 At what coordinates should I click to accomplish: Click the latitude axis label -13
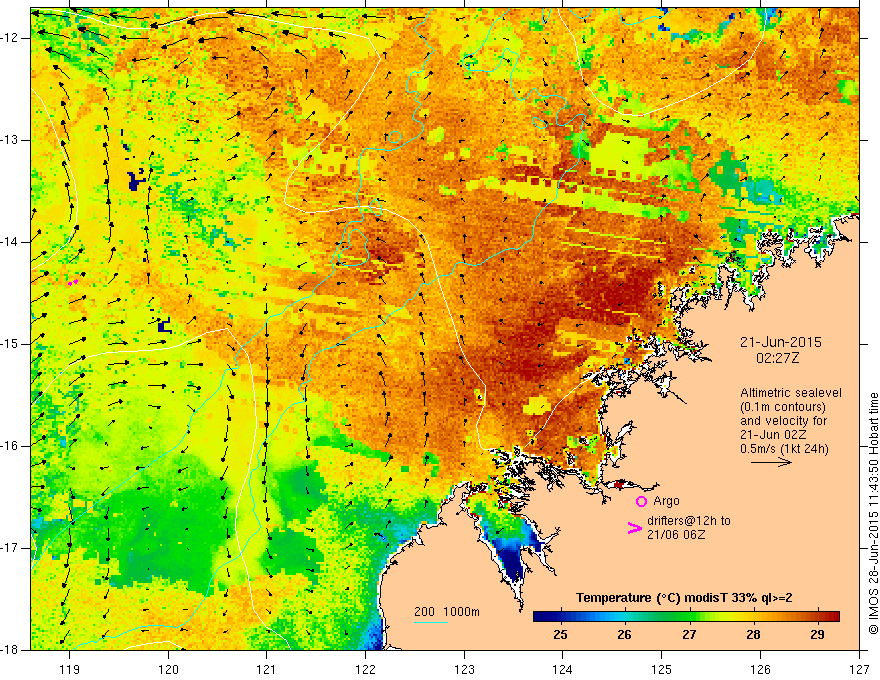10,140
